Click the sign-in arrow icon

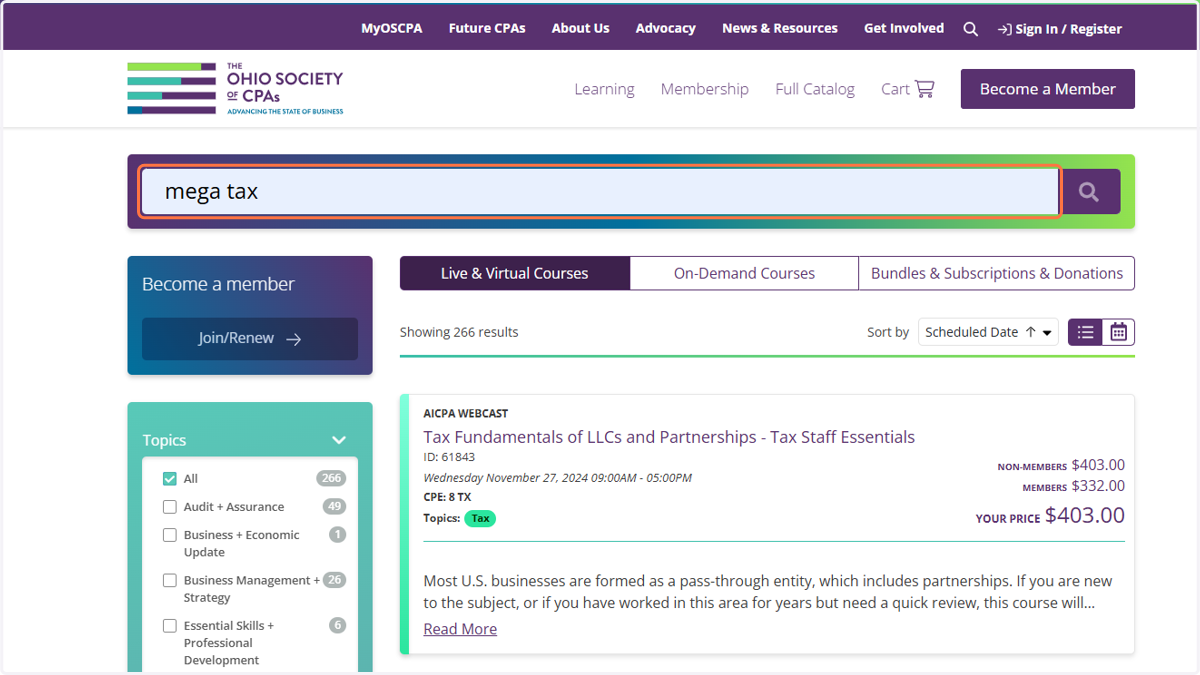click(1004, 29)
